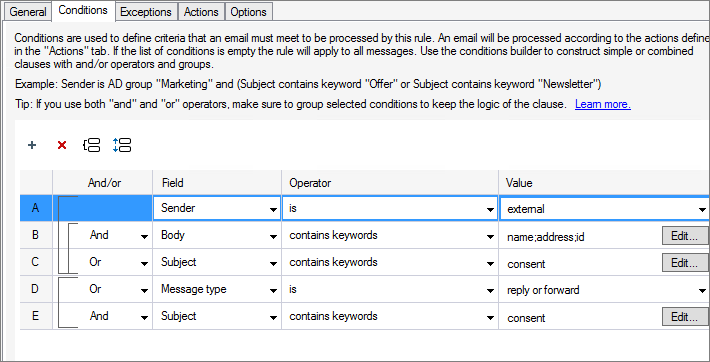Image resolution: width=710 pixels, height=362 pixels.
Task: Click the Value column header
Action: pos(604,183)
